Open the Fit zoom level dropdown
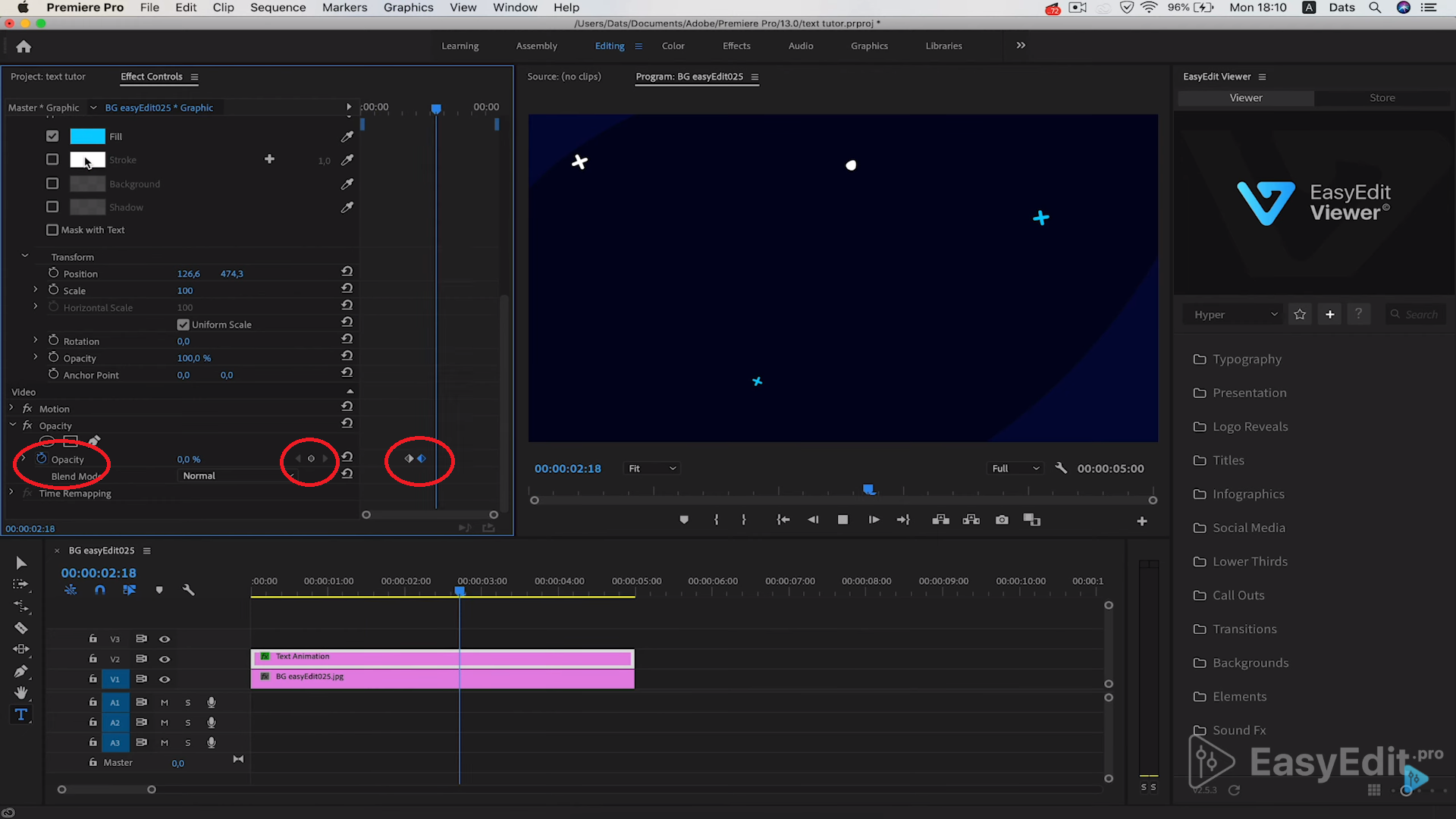 (x=651, y=469)
